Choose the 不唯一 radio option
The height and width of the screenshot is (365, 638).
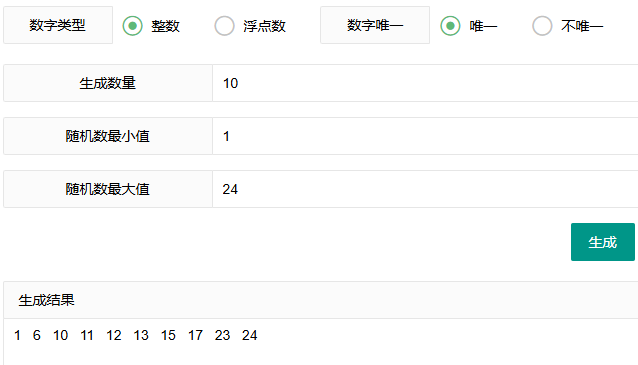(x=542, y=26)
